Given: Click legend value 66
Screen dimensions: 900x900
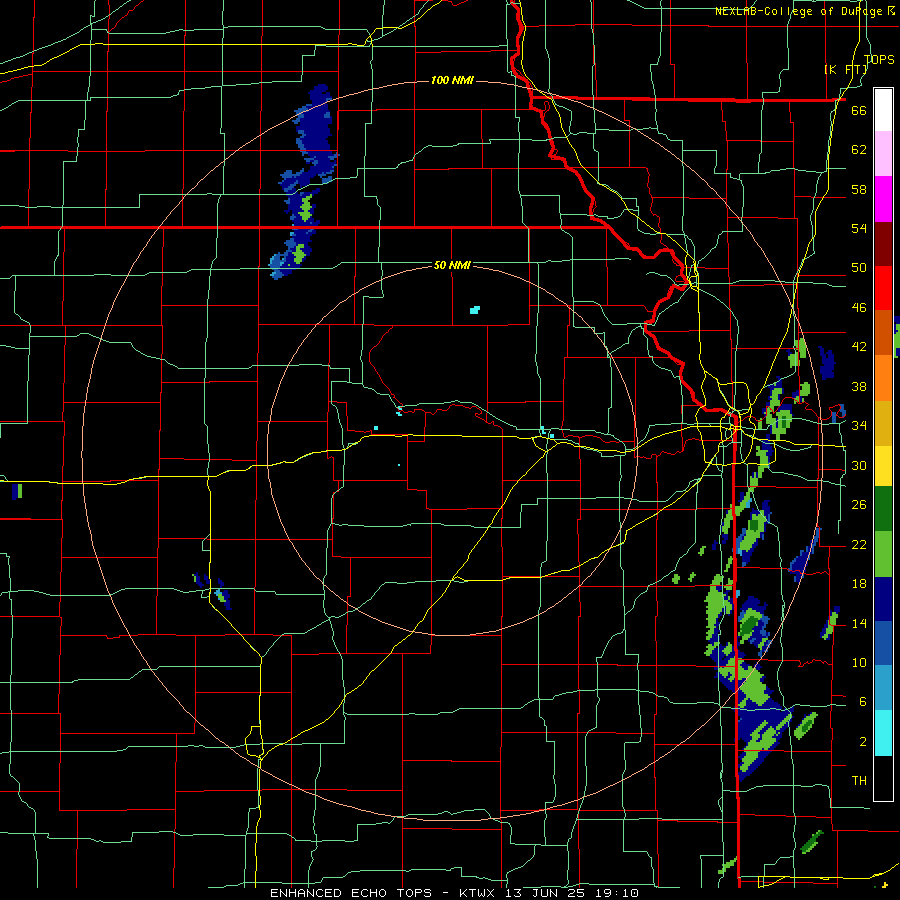Looking at the screenshot, I should pyautogui.click(x=859, y=111).
